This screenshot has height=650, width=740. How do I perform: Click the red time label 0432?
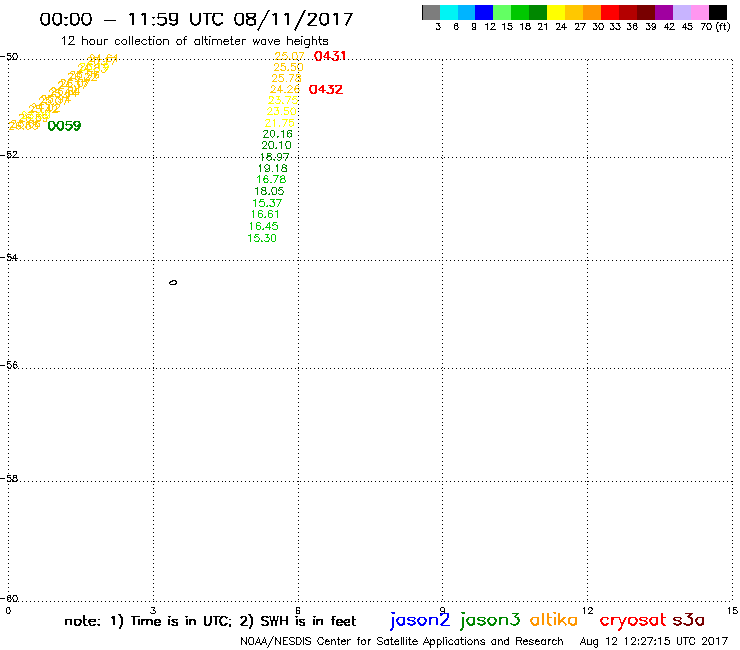click(x=326, y=89)
